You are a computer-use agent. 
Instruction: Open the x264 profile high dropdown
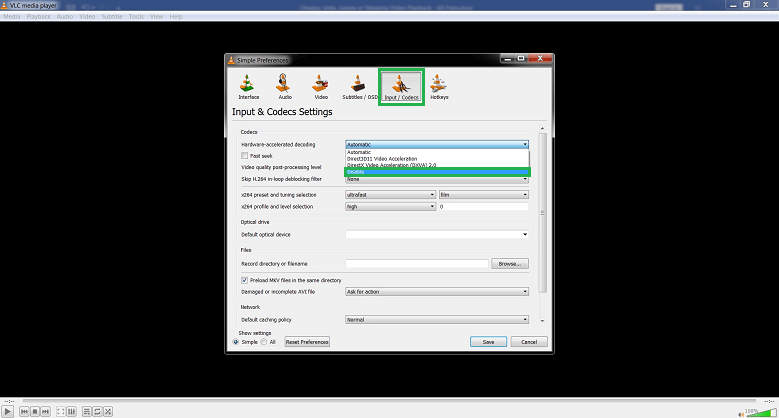point(390,206)
